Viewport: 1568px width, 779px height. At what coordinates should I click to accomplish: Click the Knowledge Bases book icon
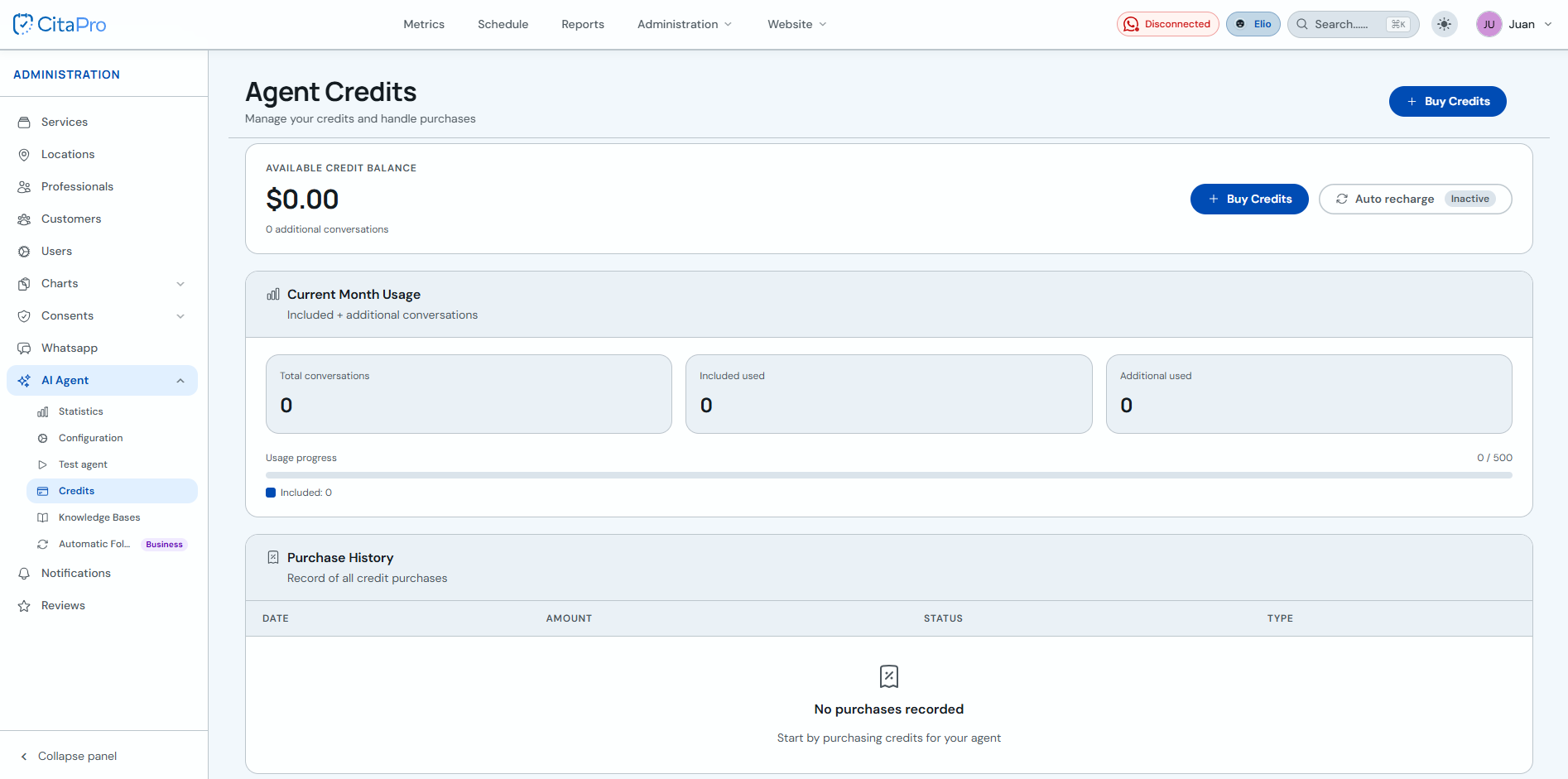point(43,517)
